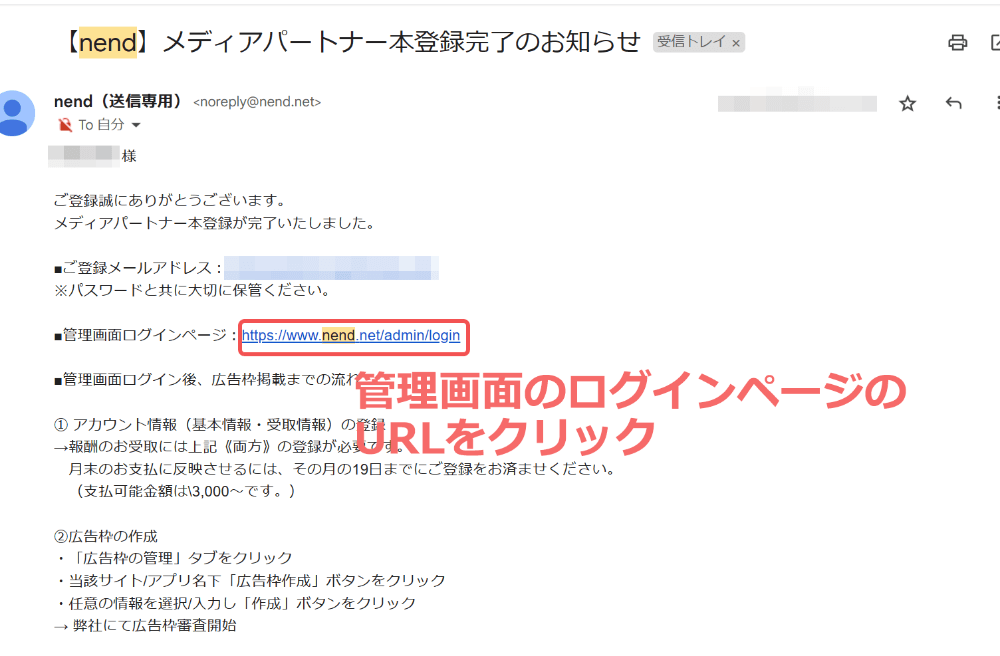Click the sender name nend（送信専用）

(x=118, y=101)
